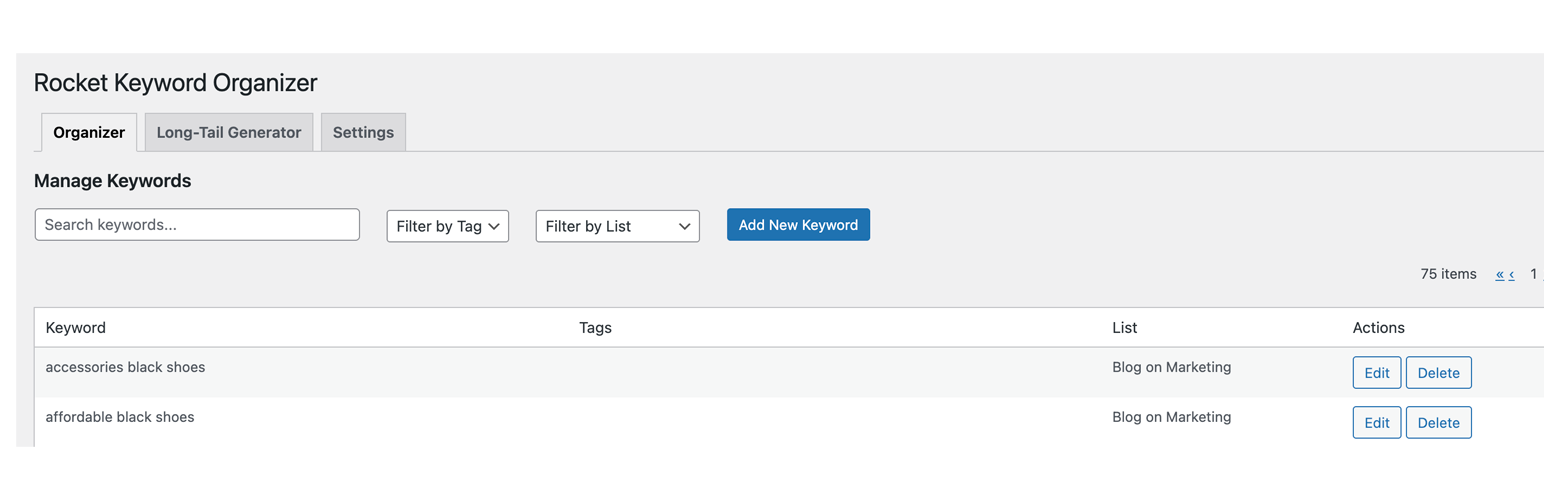Image resolution: width=1544 pixels, height=500 pixels.
Task: Focus the Search keywords text field
Action: tap(197, 225)
